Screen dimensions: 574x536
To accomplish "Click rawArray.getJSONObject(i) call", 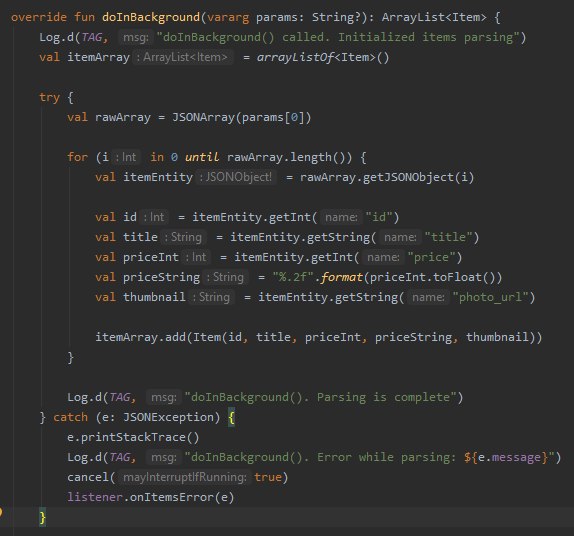I will tap(387, 177).
